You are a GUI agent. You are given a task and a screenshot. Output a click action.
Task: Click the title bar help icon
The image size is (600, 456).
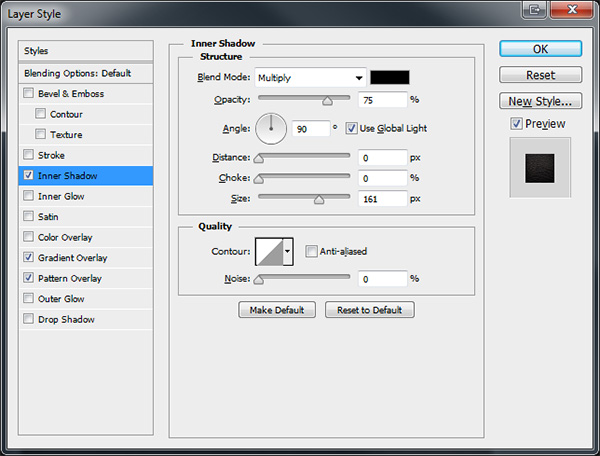click(535, 9)
